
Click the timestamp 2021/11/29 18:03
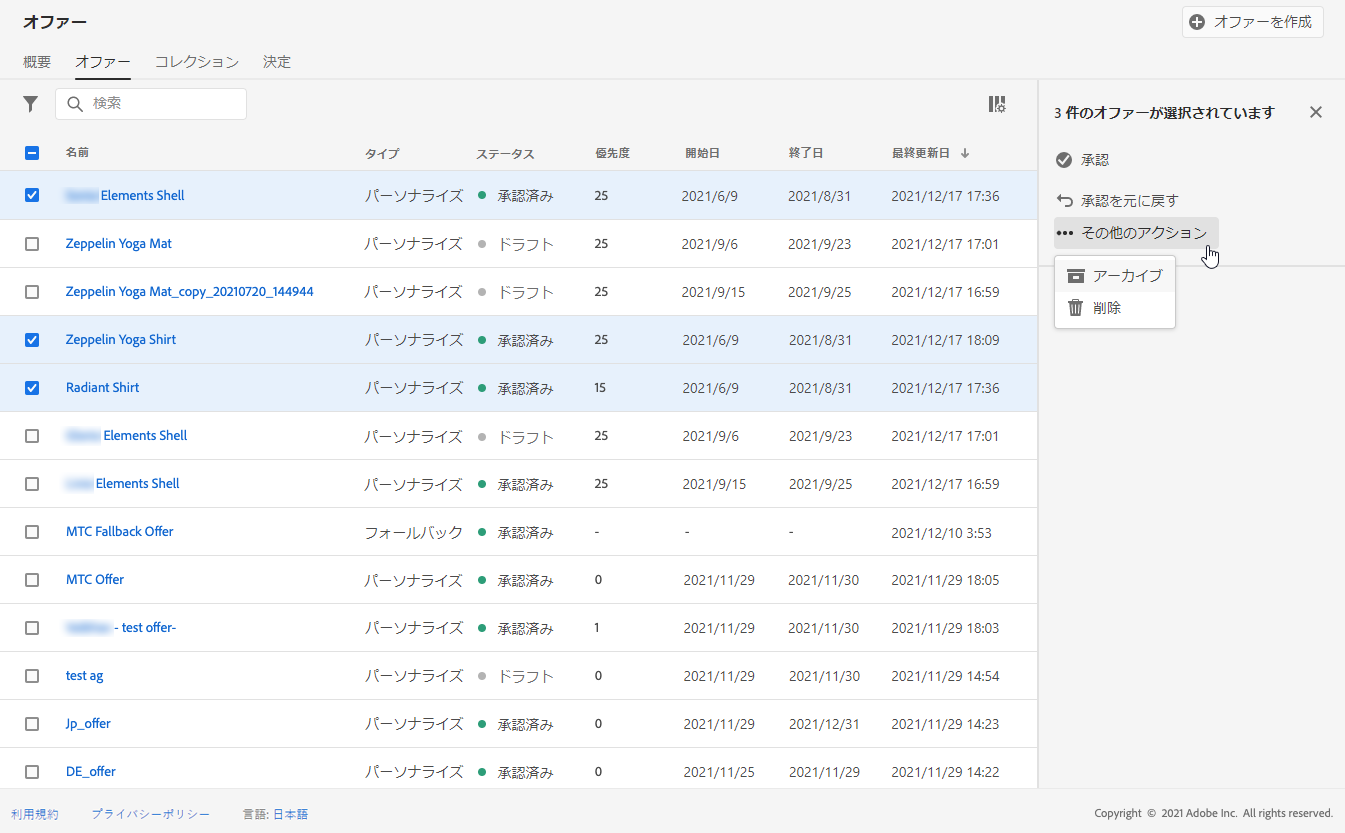945,628
